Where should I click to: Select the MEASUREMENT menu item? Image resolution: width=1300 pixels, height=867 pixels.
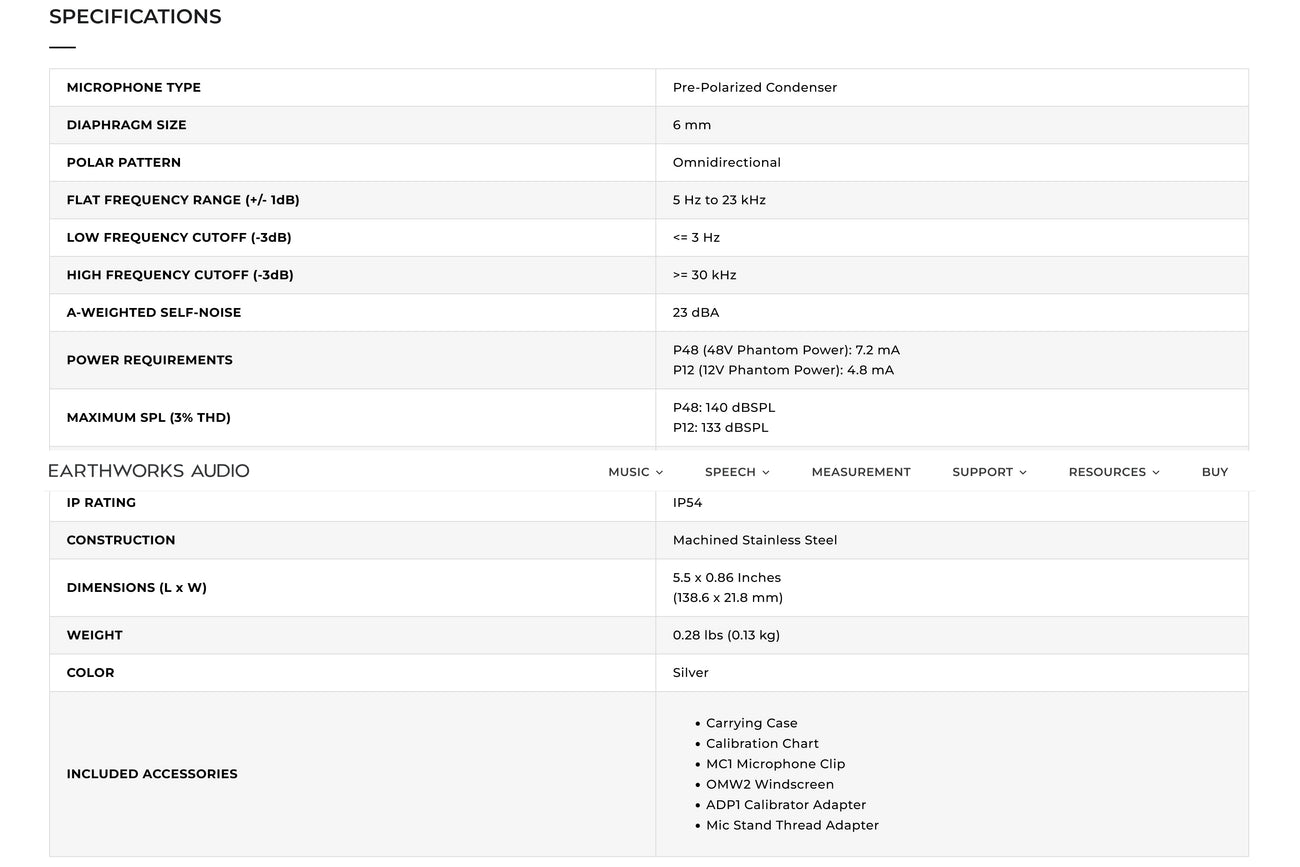(x=861, y=471)
